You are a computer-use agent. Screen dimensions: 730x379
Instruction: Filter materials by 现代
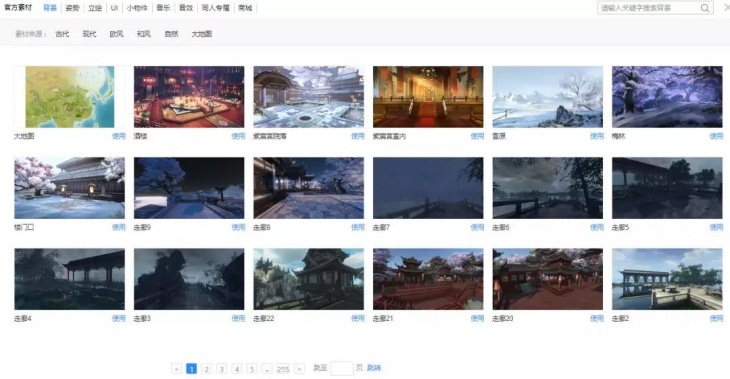click(89, 34)
